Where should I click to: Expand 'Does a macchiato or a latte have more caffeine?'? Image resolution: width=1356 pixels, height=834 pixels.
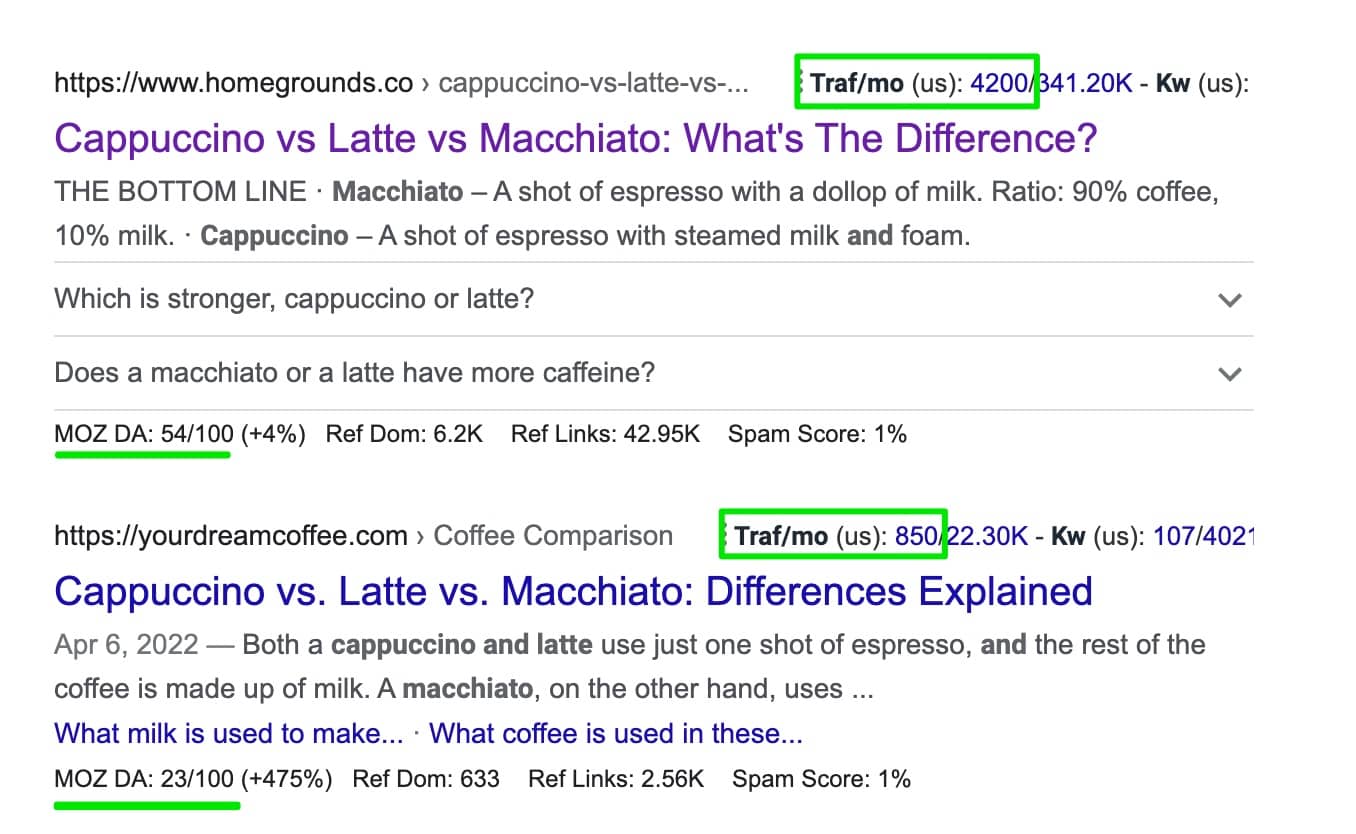click(354, 373)
